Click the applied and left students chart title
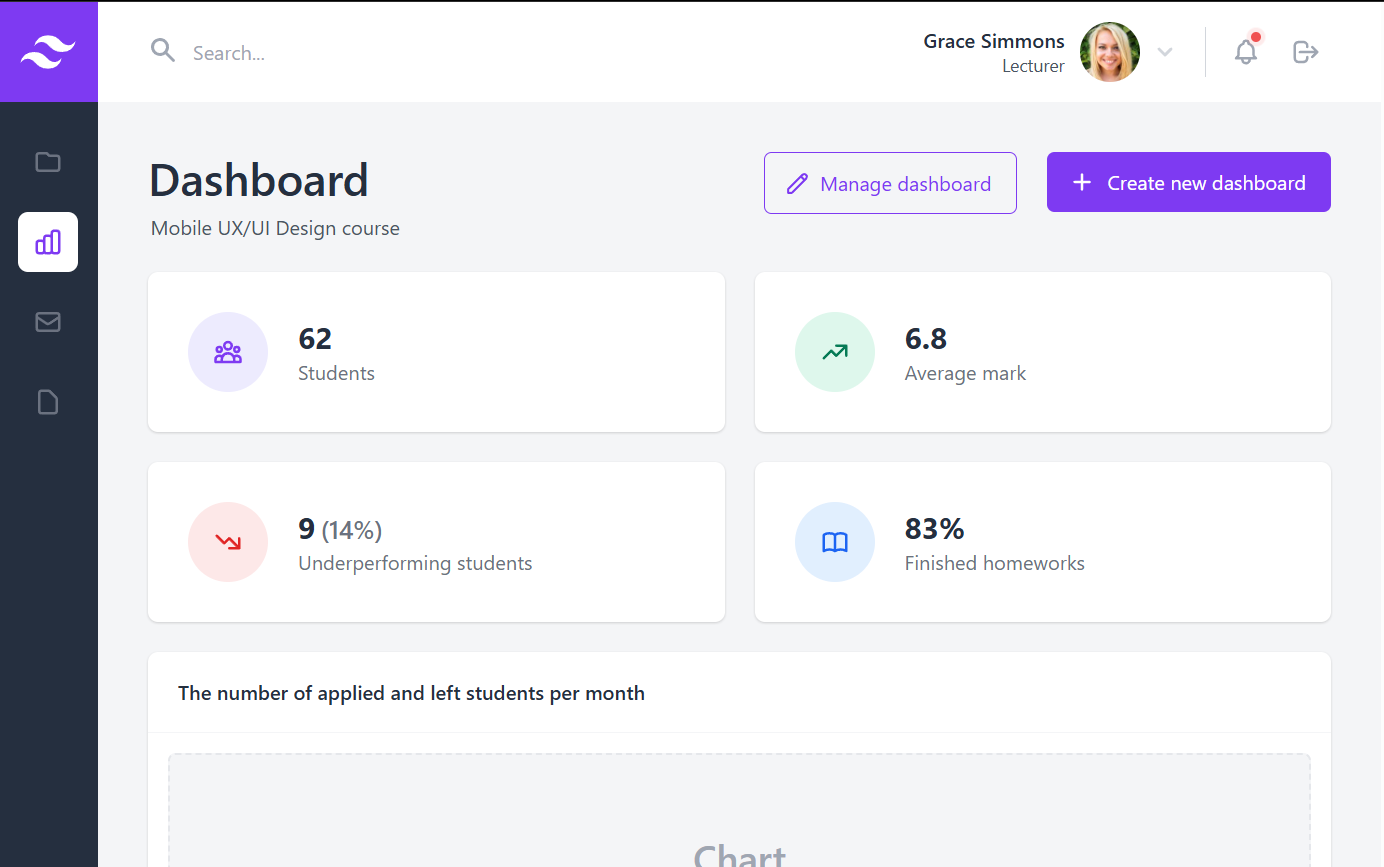 coord(411,693)
